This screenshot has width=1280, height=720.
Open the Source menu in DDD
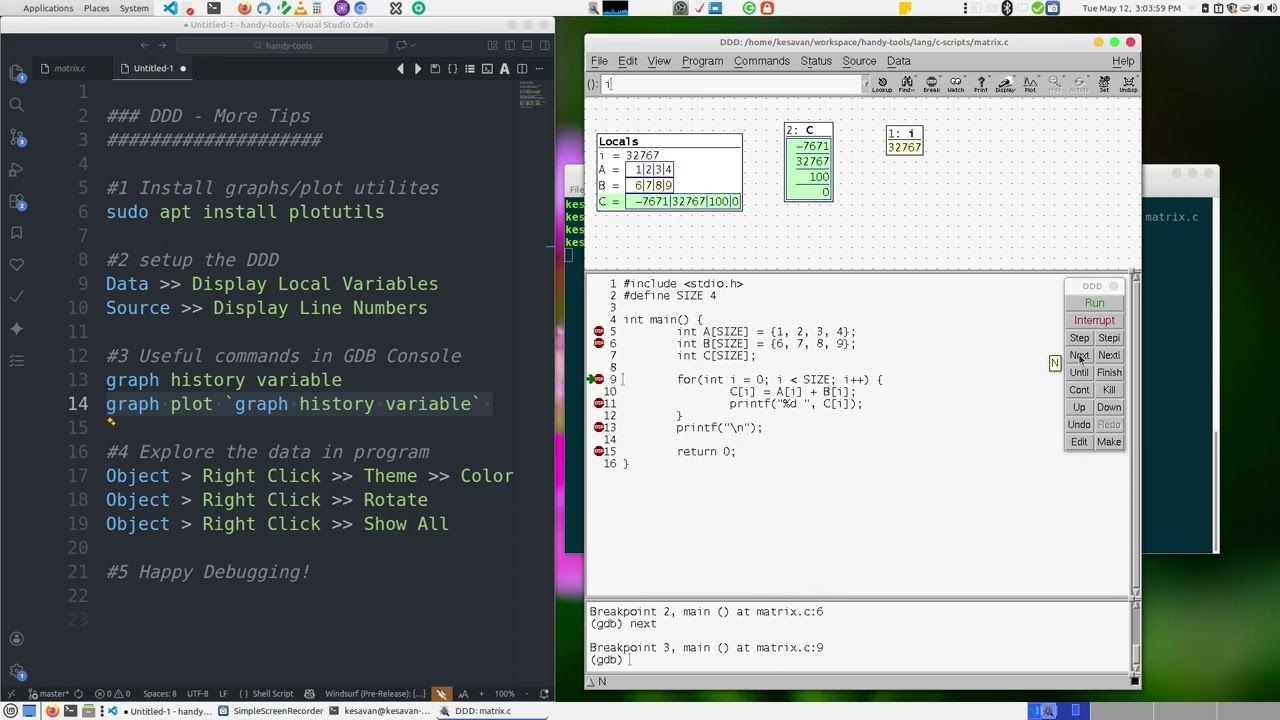pos(859,61)
